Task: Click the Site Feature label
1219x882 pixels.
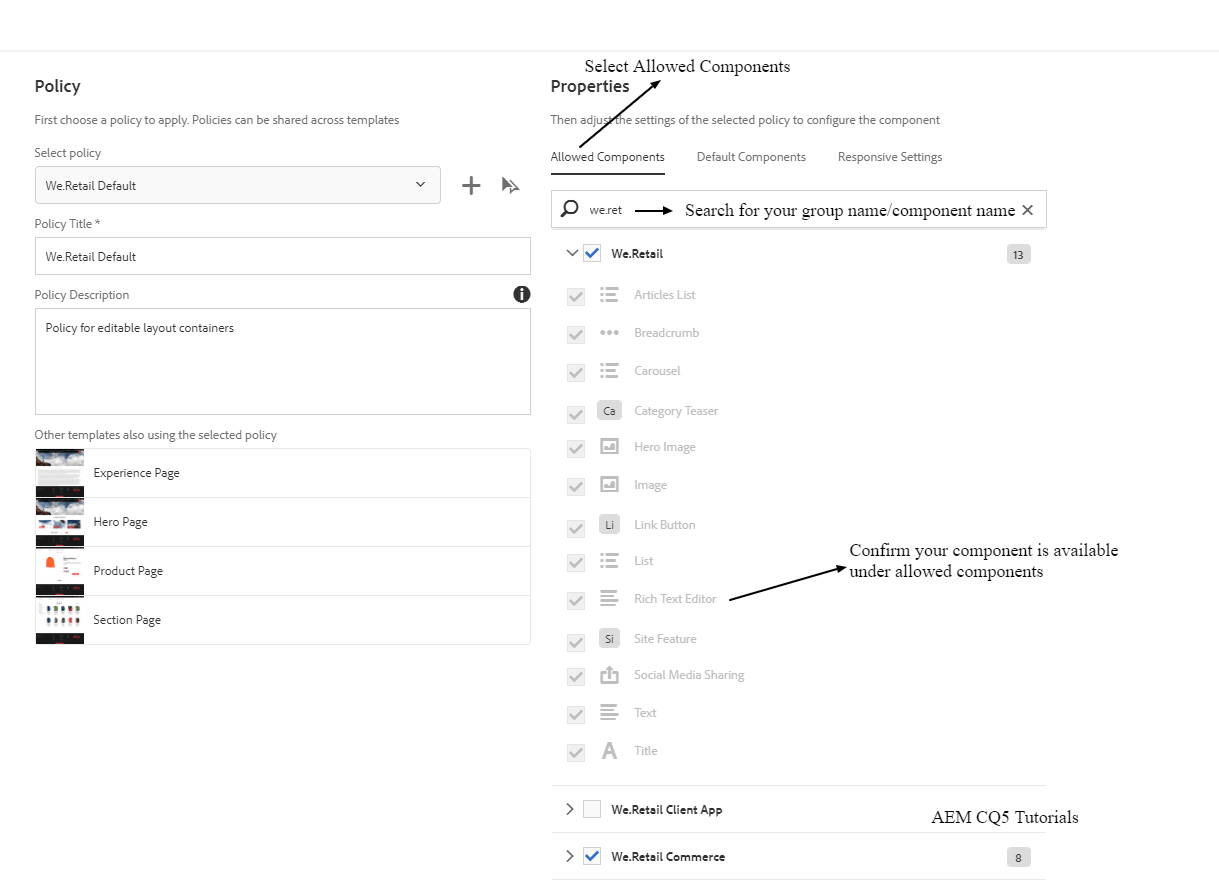Action: tap(665, 639)
